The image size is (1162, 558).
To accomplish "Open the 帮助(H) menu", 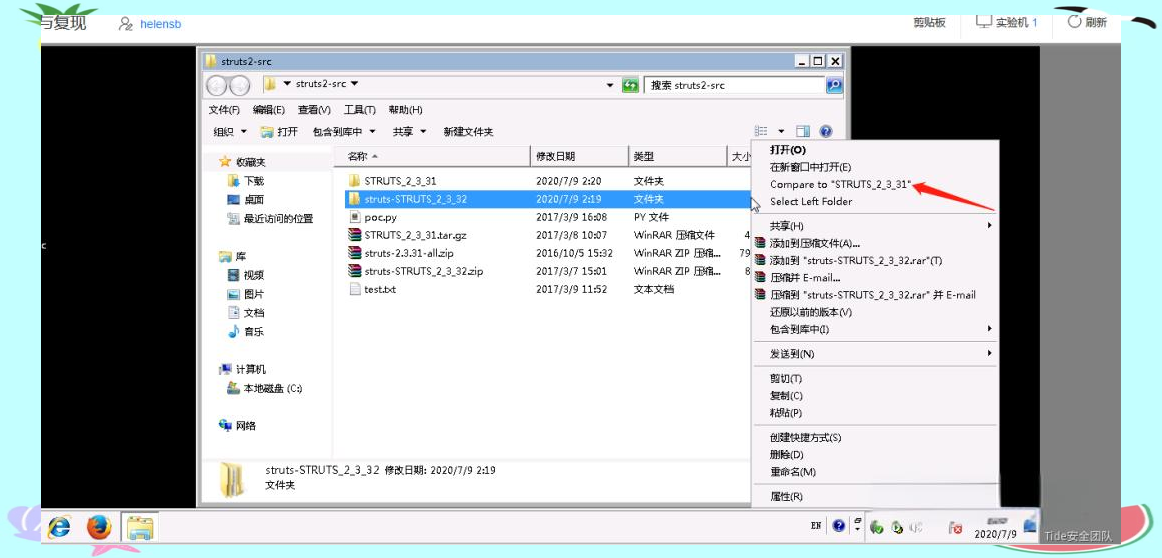I will click(405, 110).
